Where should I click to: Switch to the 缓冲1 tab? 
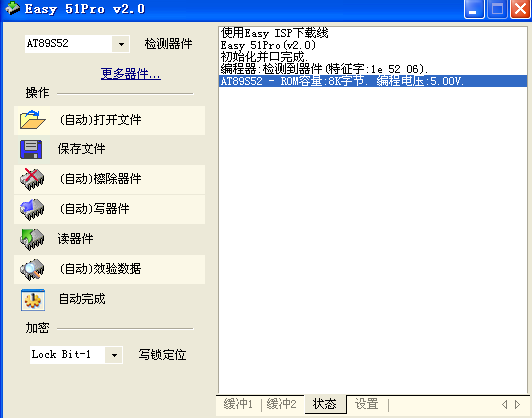238,404
